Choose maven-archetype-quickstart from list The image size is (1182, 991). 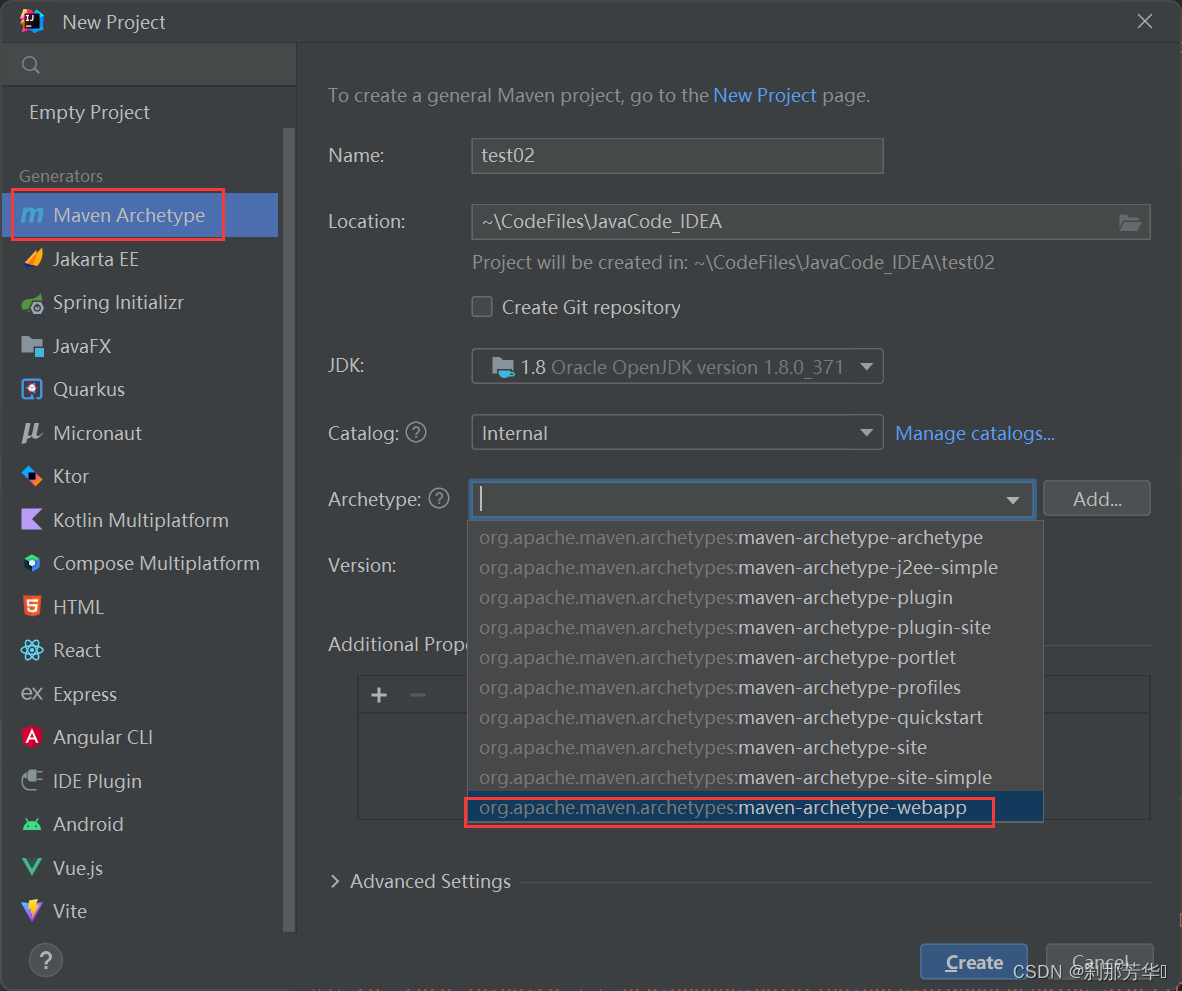(x=755, y=717)
